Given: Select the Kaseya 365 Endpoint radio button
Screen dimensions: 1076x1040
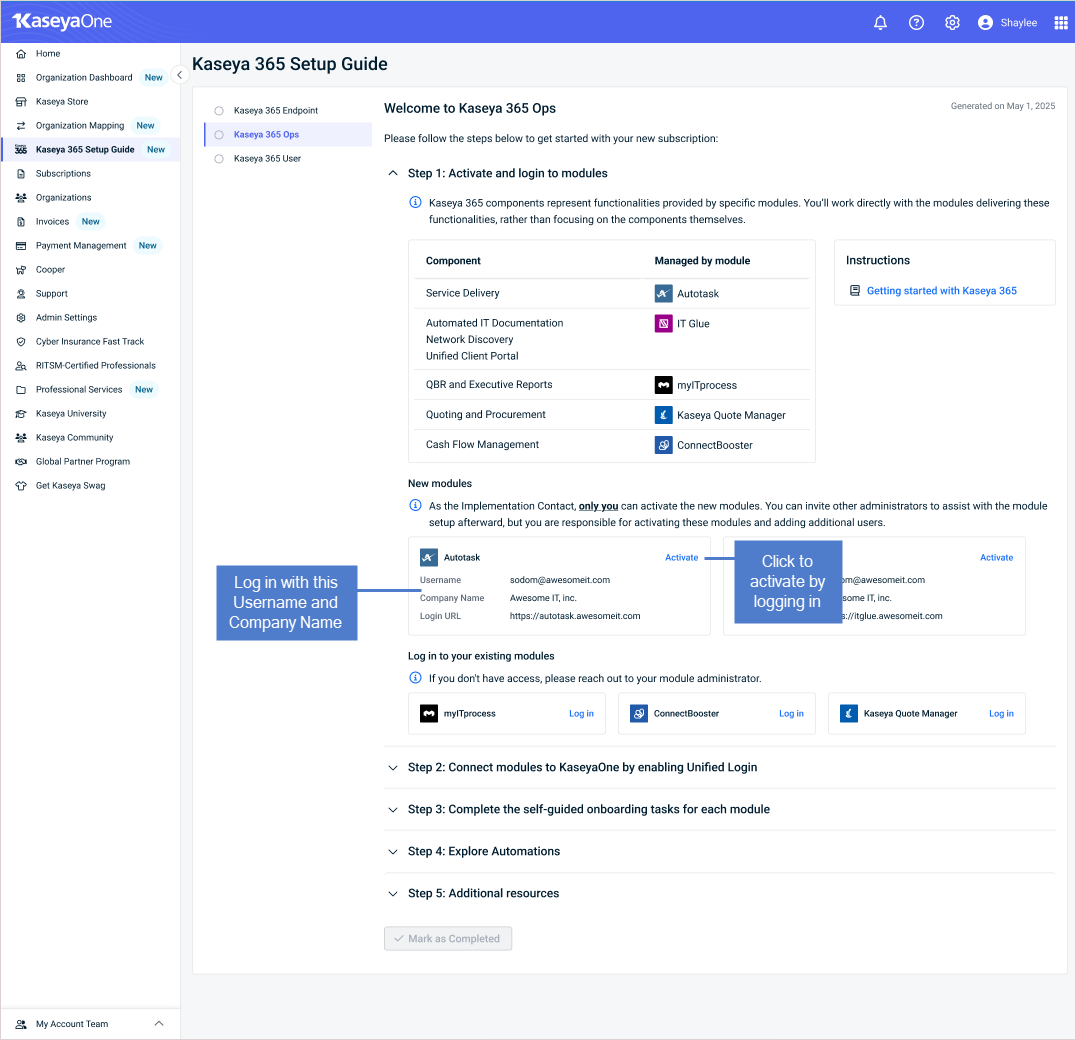Looking at the screenshot, I should [x=219, y=110].
